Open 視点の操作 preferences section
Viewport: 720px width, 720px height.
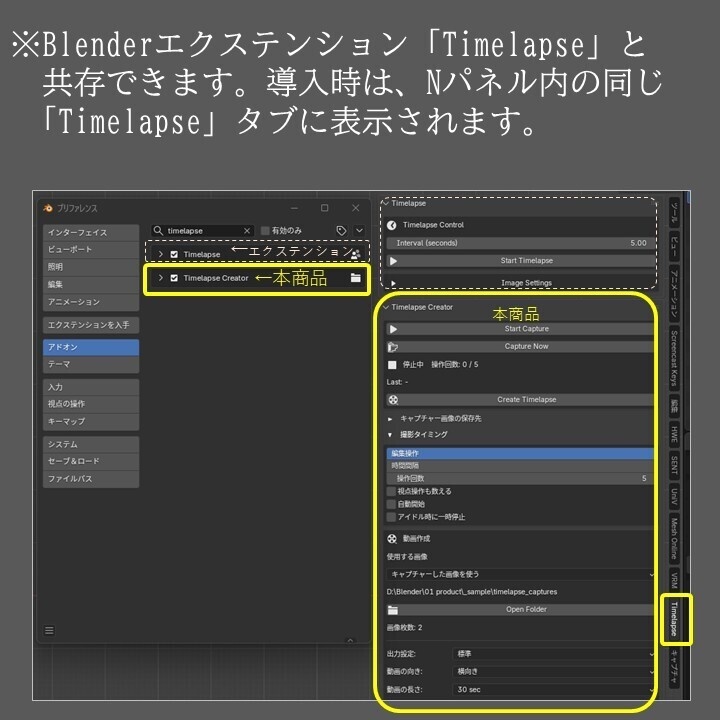91,404
